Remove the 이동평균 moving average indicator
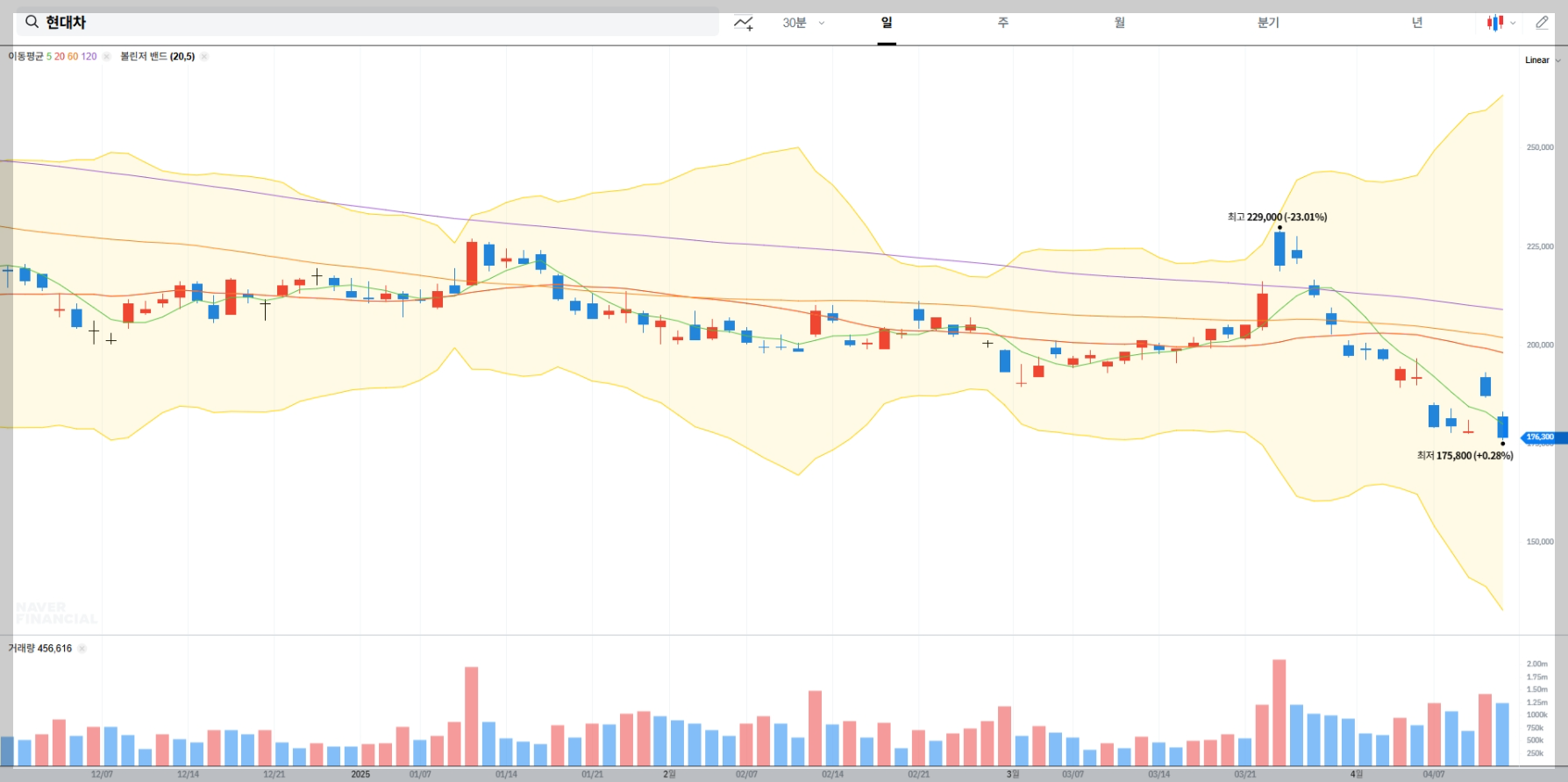 tap(106, 56)
